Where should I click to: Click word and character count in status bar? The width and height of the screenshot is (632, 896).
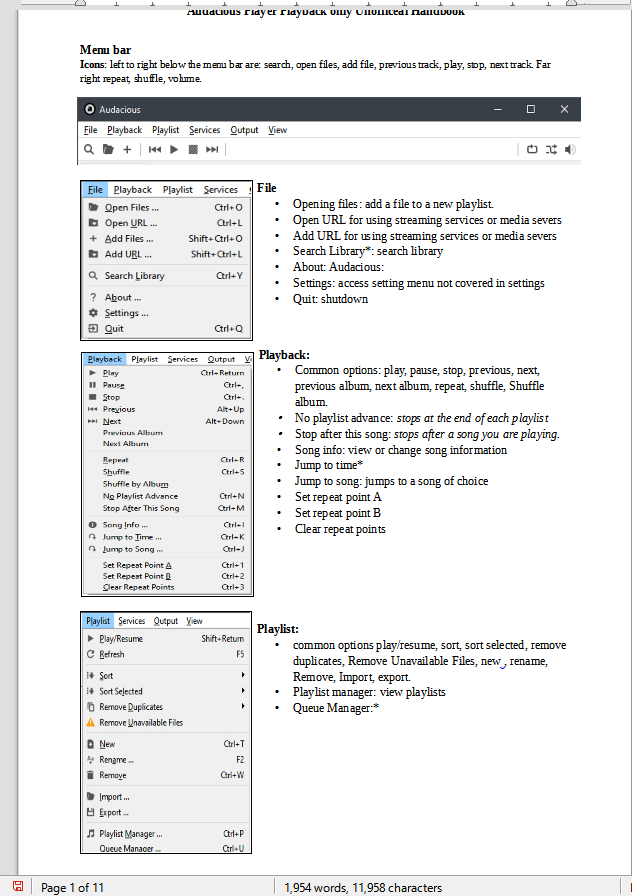tap(363, 887)
